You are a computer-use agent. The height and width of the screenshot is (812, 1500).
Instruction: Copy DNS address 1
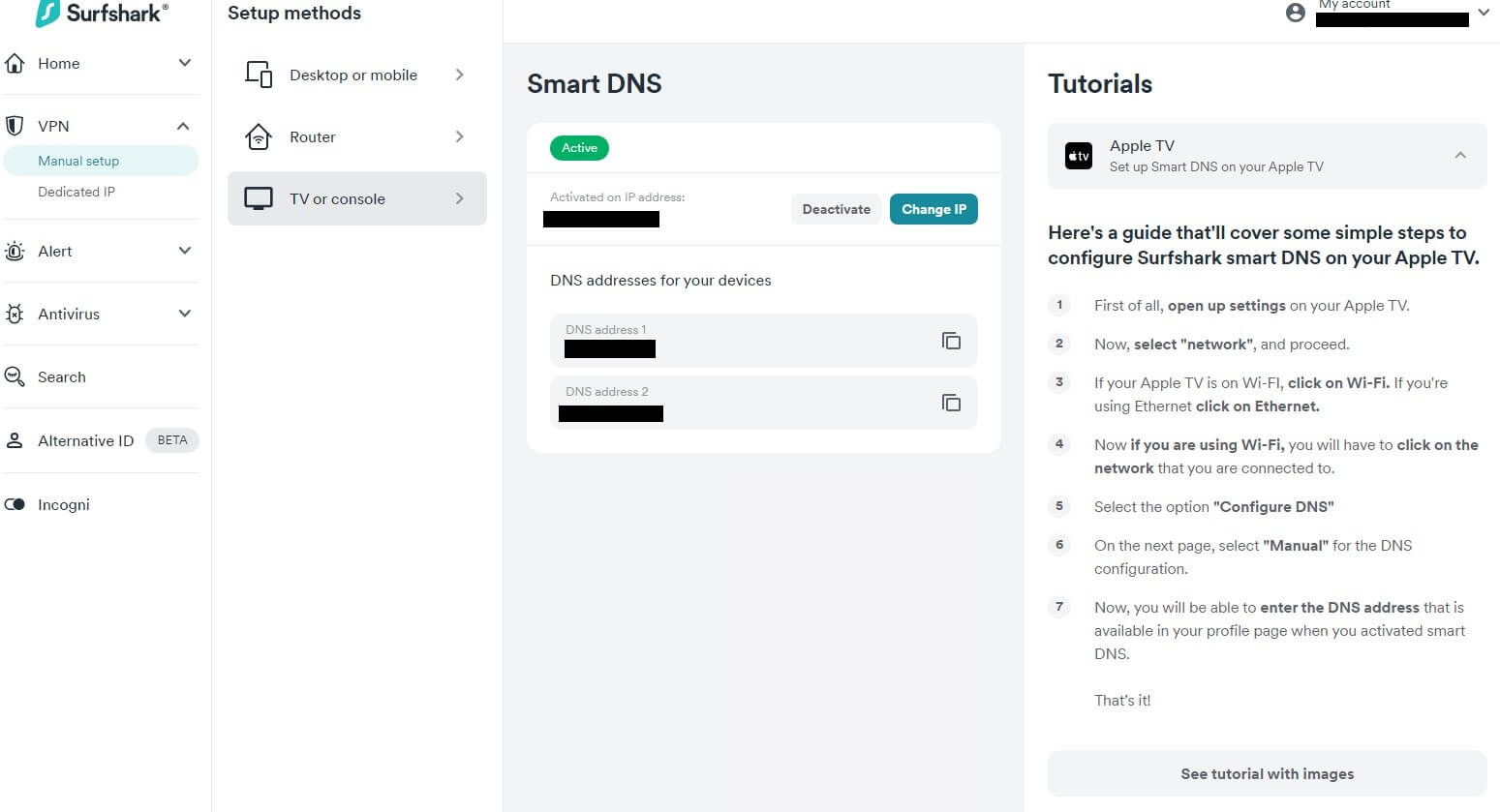951,341
